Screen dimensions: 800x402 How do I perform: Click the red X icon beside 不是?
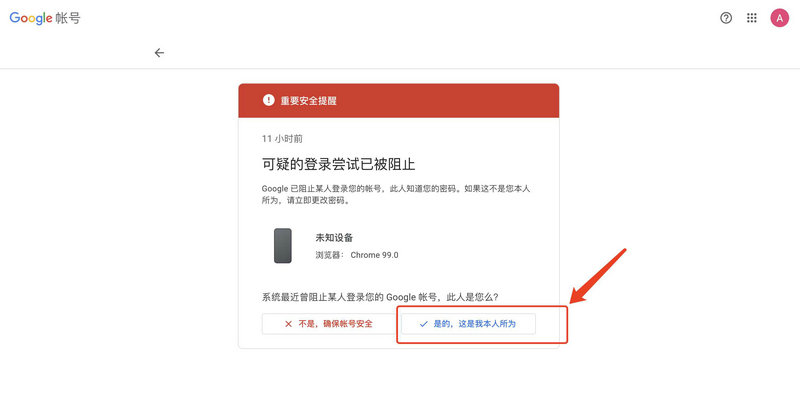click(x=288, y=324)
